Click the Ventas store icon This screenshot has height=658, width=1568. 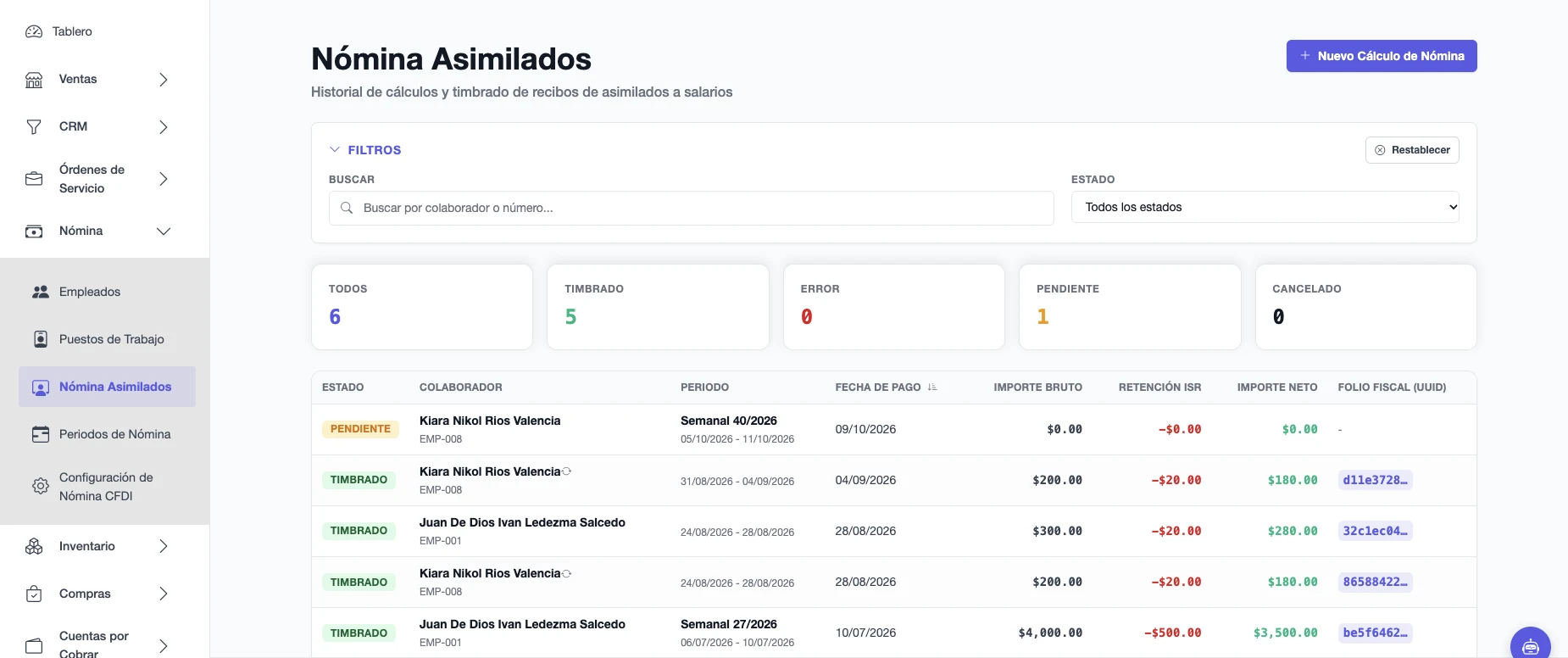[x=34, y=80]
